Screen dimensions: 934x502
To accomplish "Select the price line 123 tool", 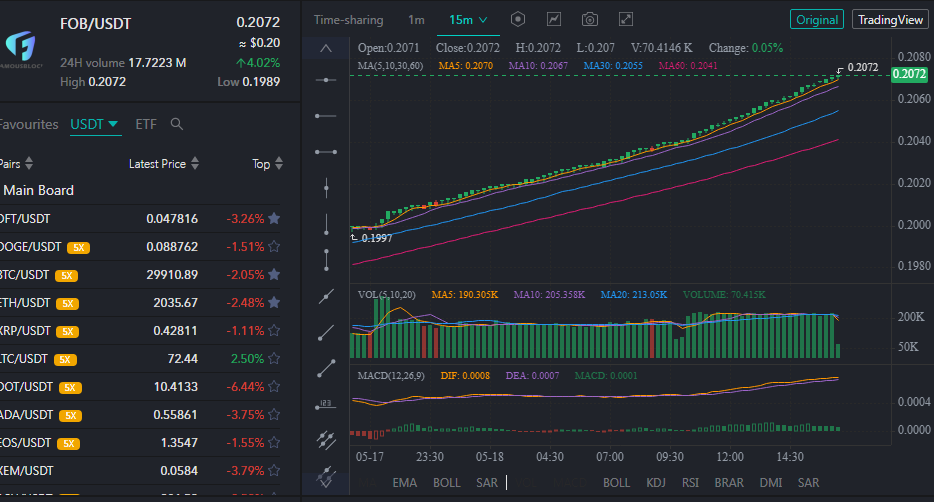I will click(326, 405).
